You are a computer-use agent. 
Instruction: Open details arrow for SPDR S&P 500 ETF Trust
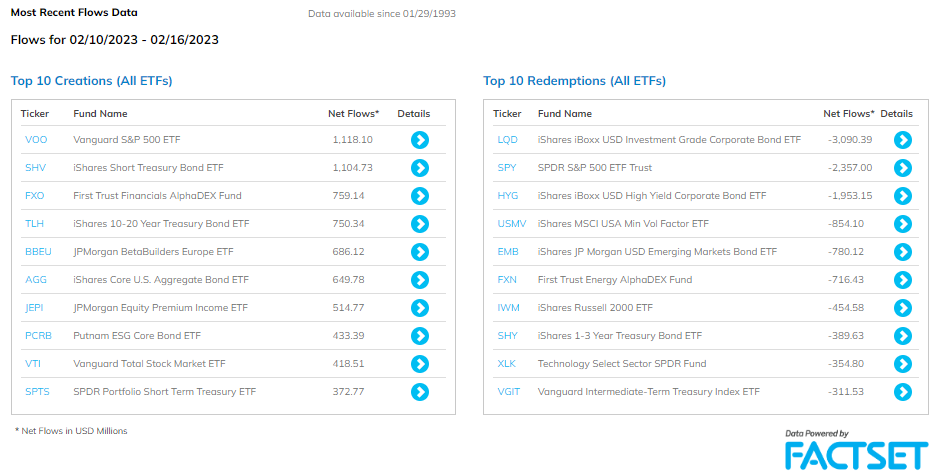tap(903, 168)
